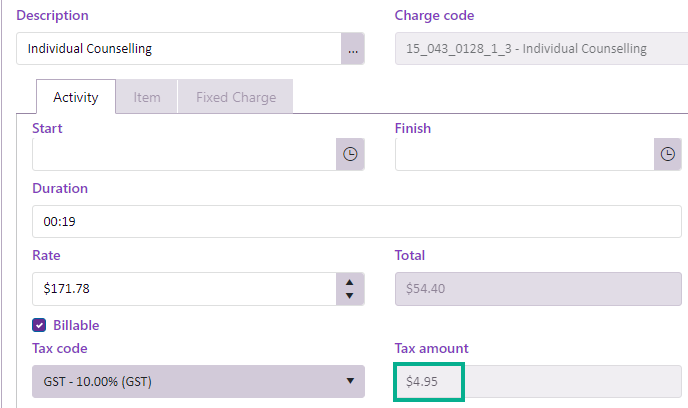
Task: Expand the Tax code dropdown arrow
Action: (x=349, y=381)
